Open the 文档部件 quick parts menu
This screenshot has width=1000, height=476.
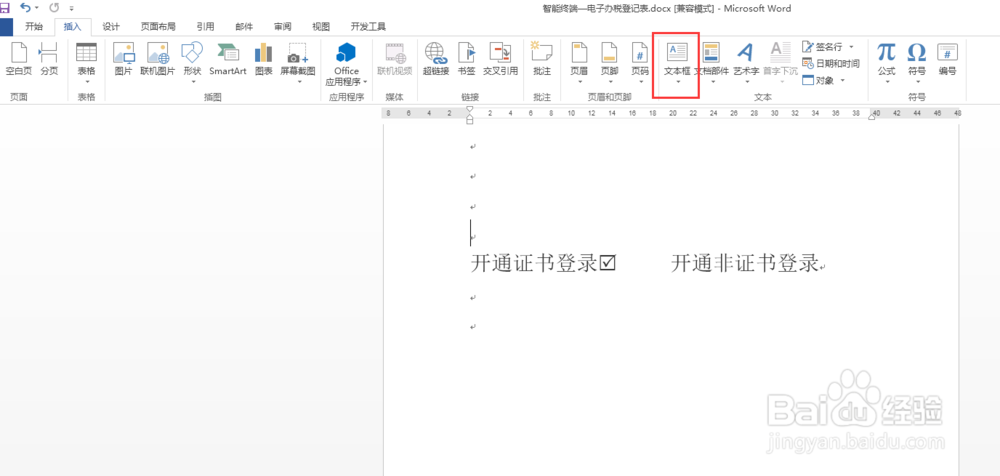711,63
